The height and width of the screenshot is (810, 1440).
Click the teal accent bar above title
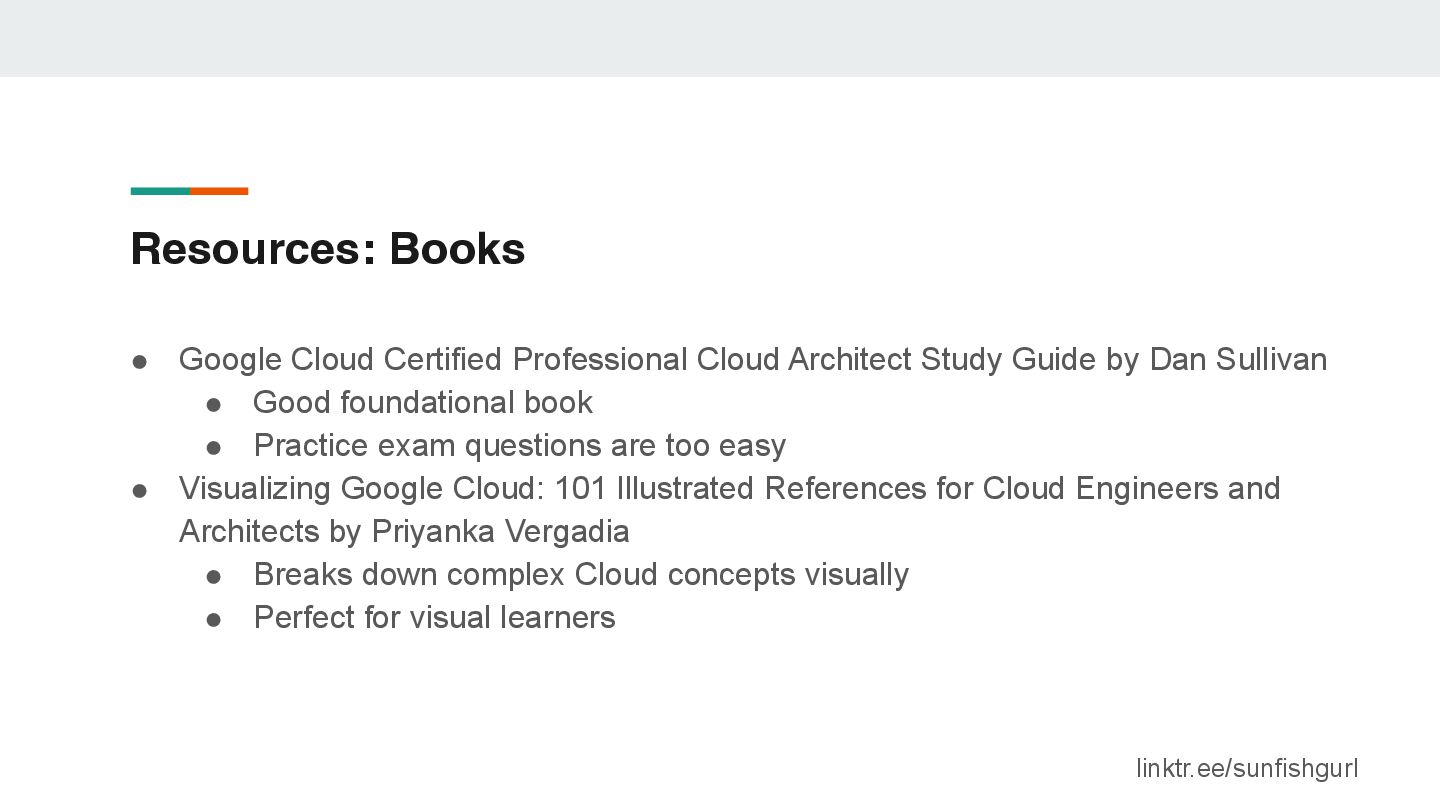[160, 191]
